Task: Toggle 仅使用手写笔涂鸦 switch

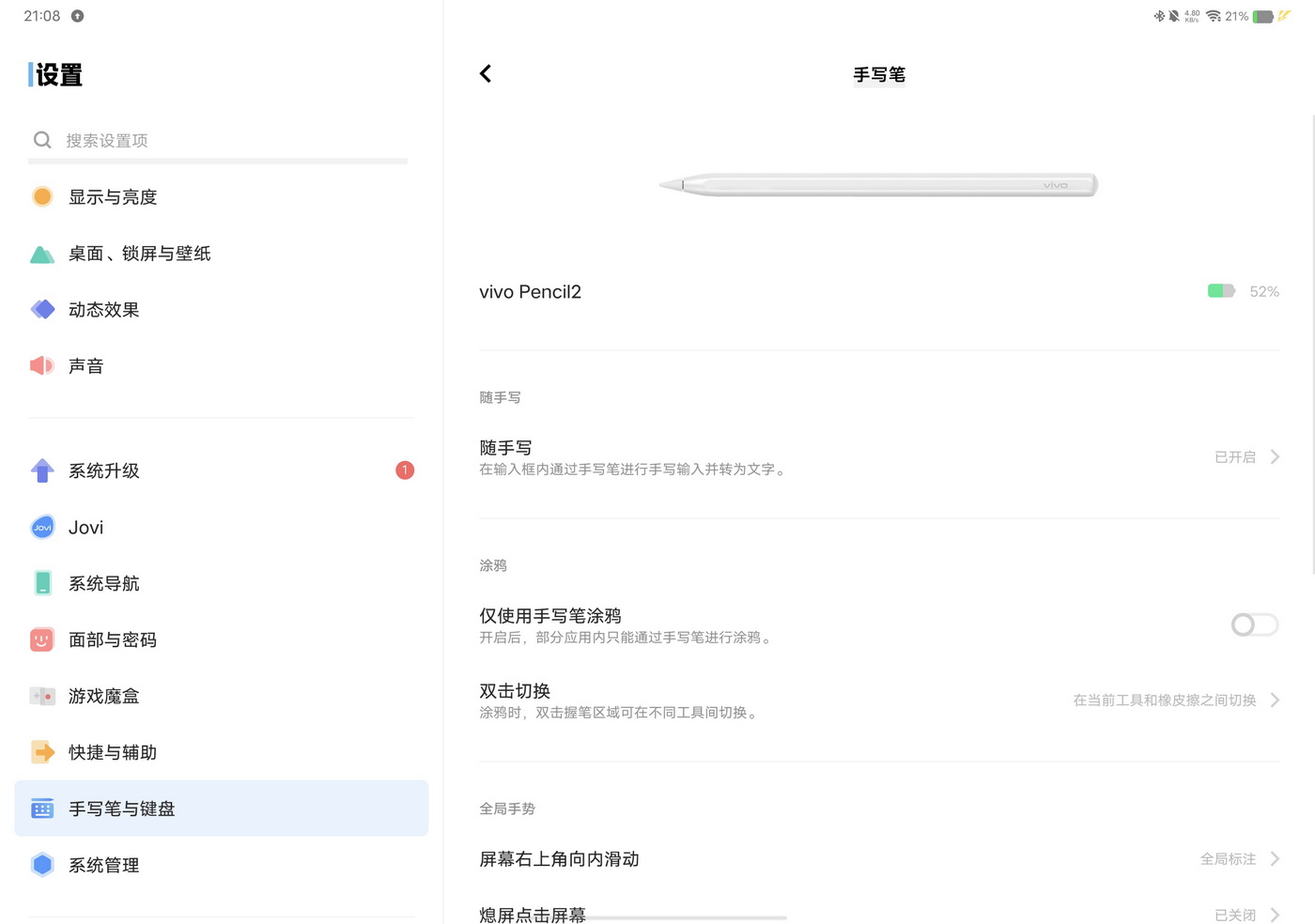Action: 1255,624
